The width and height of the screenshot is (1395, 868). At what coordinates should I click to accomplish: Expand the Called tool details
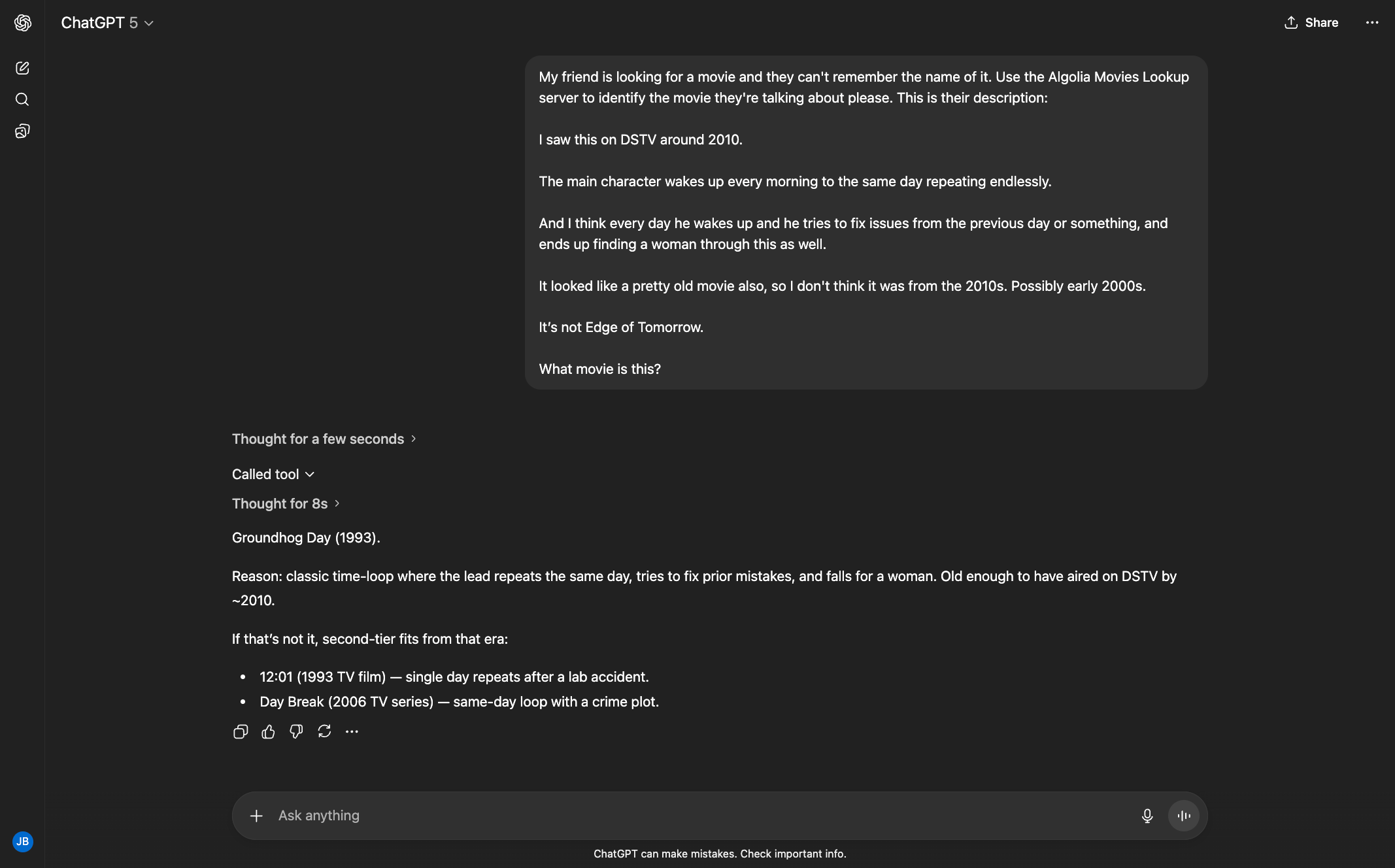click(x=273, y=474)
